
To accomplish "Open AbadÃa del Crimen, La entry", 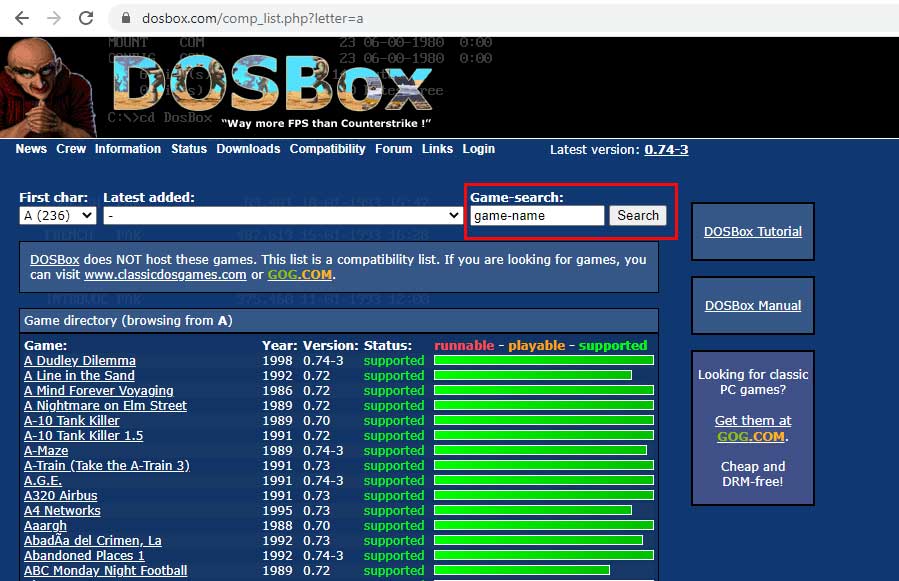I will [x=93, y=540].
